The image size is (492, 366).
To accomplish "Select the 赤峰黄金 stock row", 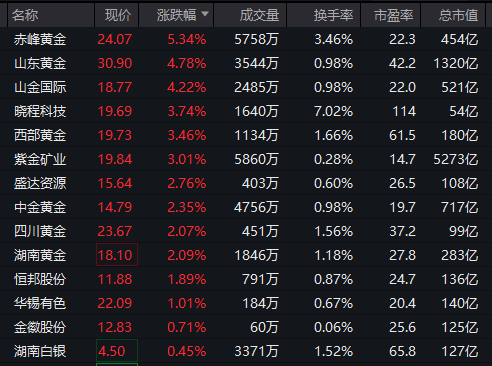I will click(x=246, y=39).
